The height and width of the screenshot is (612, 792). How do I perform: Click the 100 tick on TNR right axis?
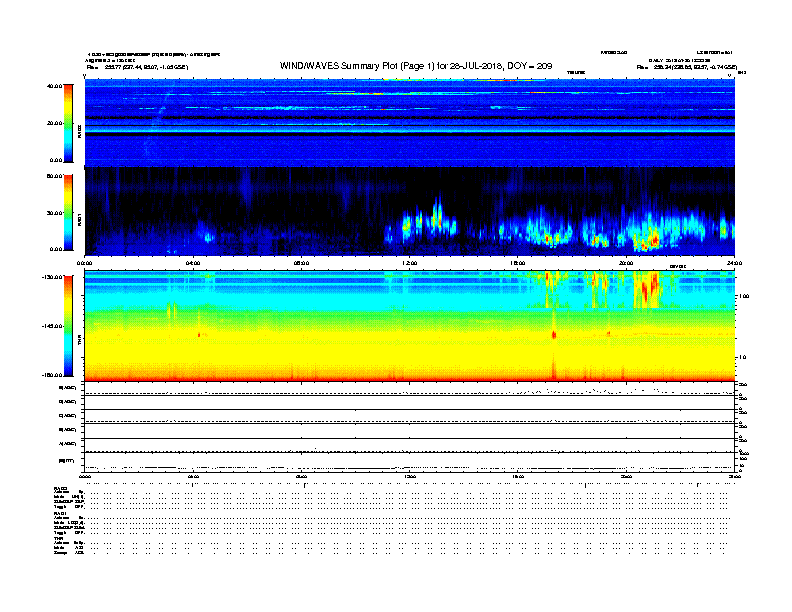744,296
